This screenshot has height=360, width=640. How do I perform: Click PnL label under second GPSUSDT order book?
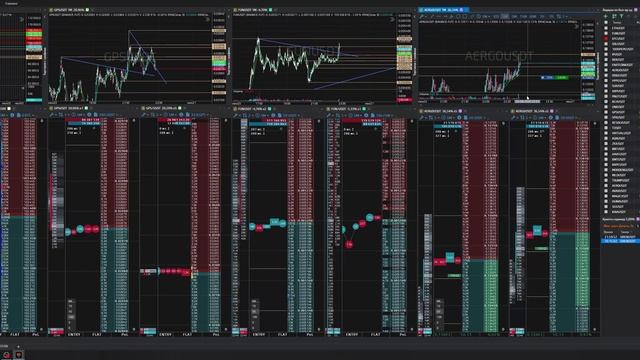click(216, 335)
